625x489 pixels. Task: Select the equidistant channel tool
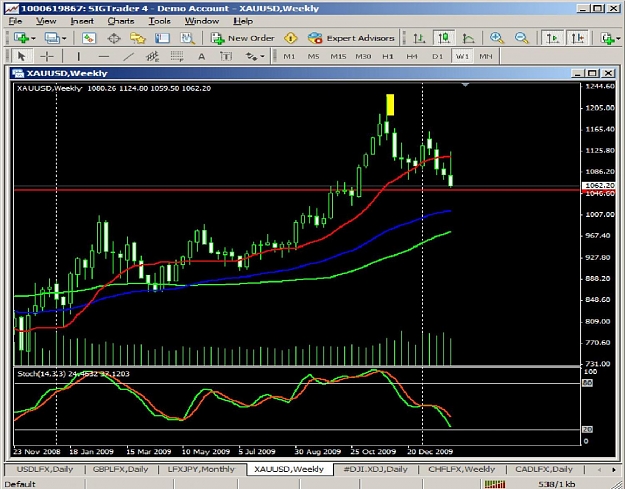[x=152, y=56]
